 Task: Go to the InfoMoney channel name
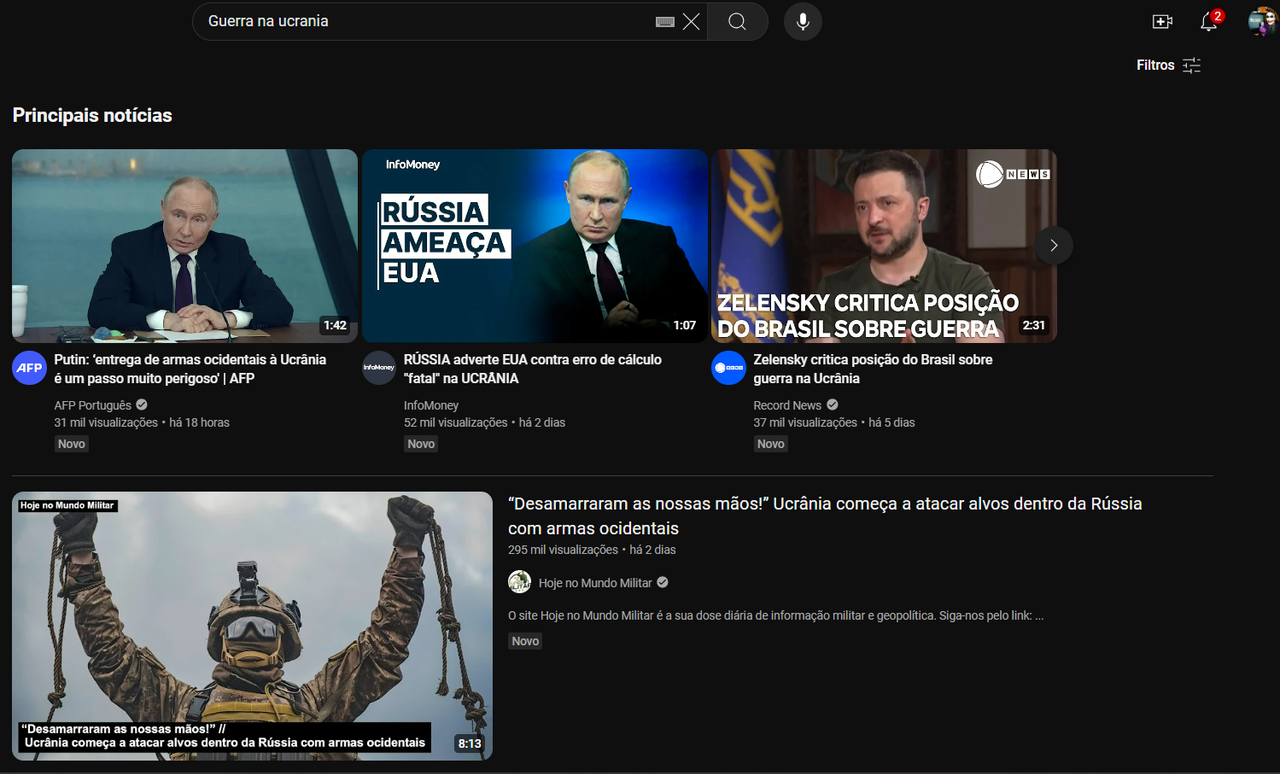coord(431,405)
